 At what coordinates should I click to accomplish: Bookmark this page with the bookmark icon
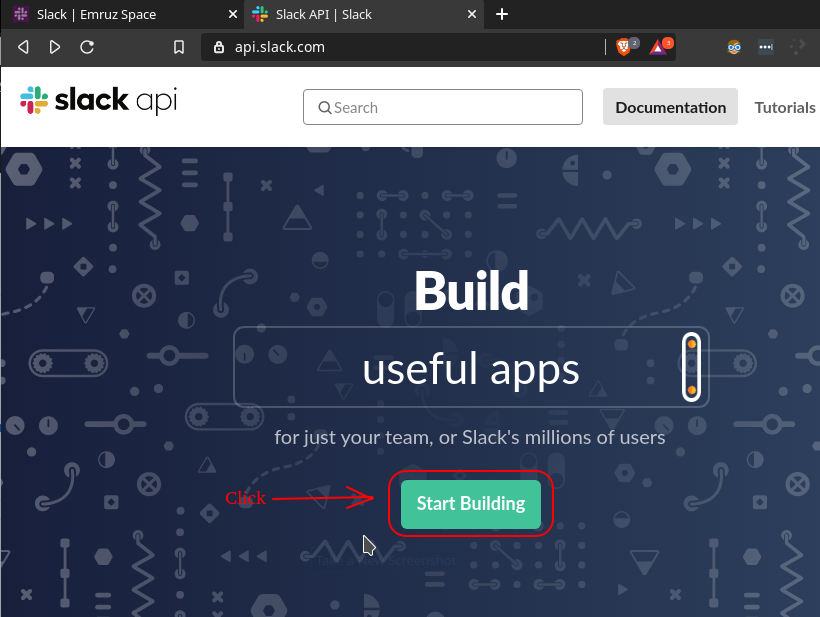179,47
